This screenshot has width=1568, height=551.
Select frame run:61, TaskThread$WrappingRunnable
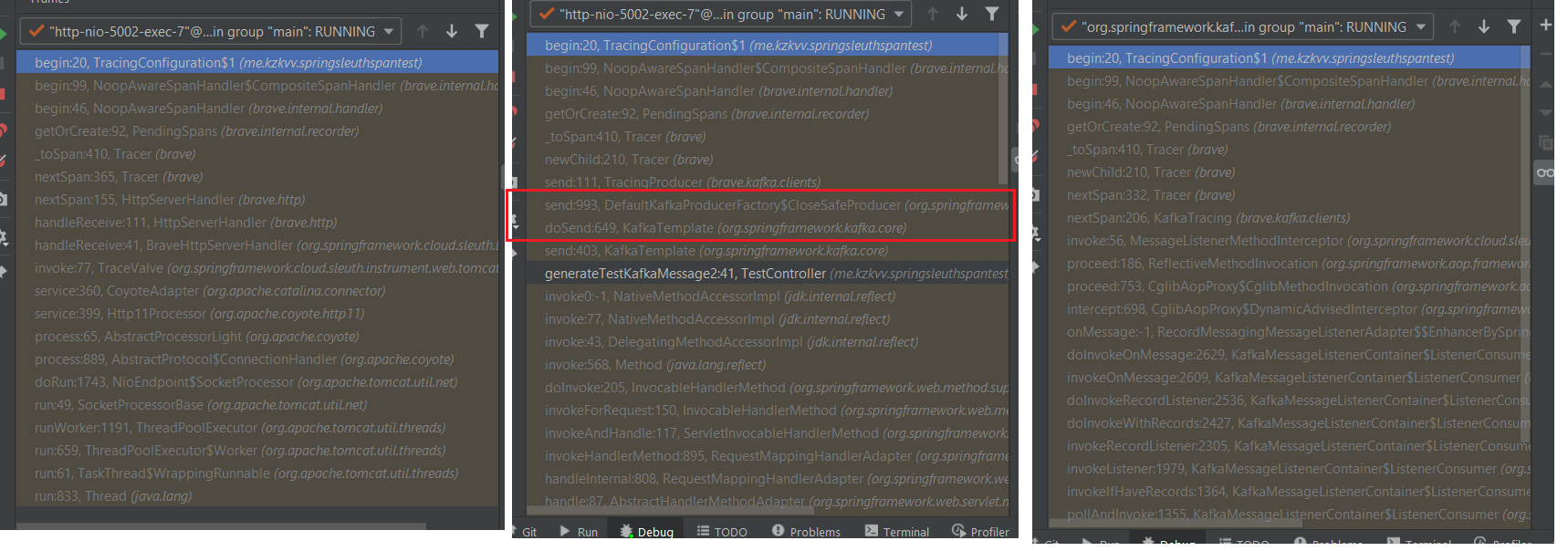257,473
